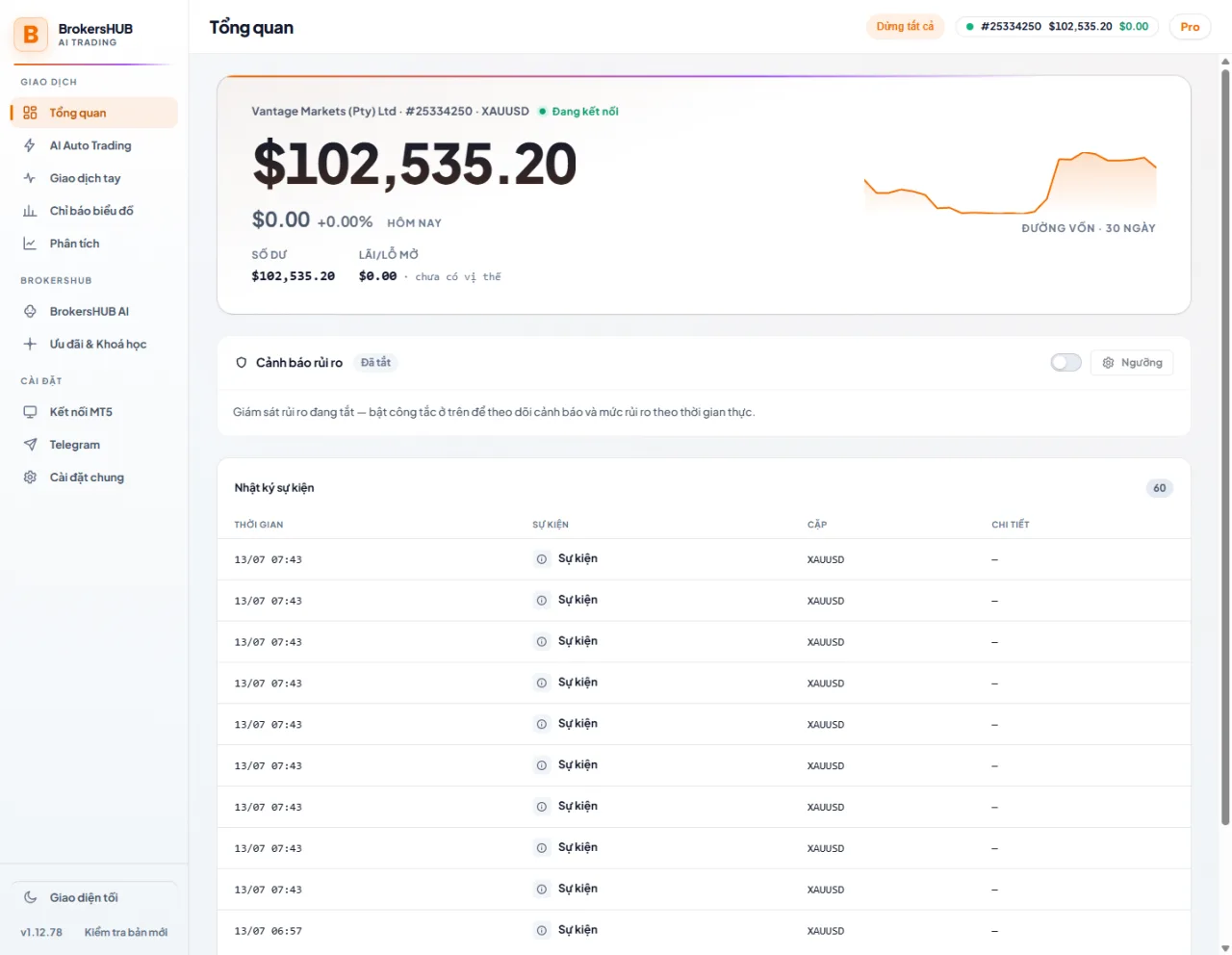
Task: Click the info icon in the 13/07 06:57 event row
Action: pyautogui.click(x=542, y=931)
